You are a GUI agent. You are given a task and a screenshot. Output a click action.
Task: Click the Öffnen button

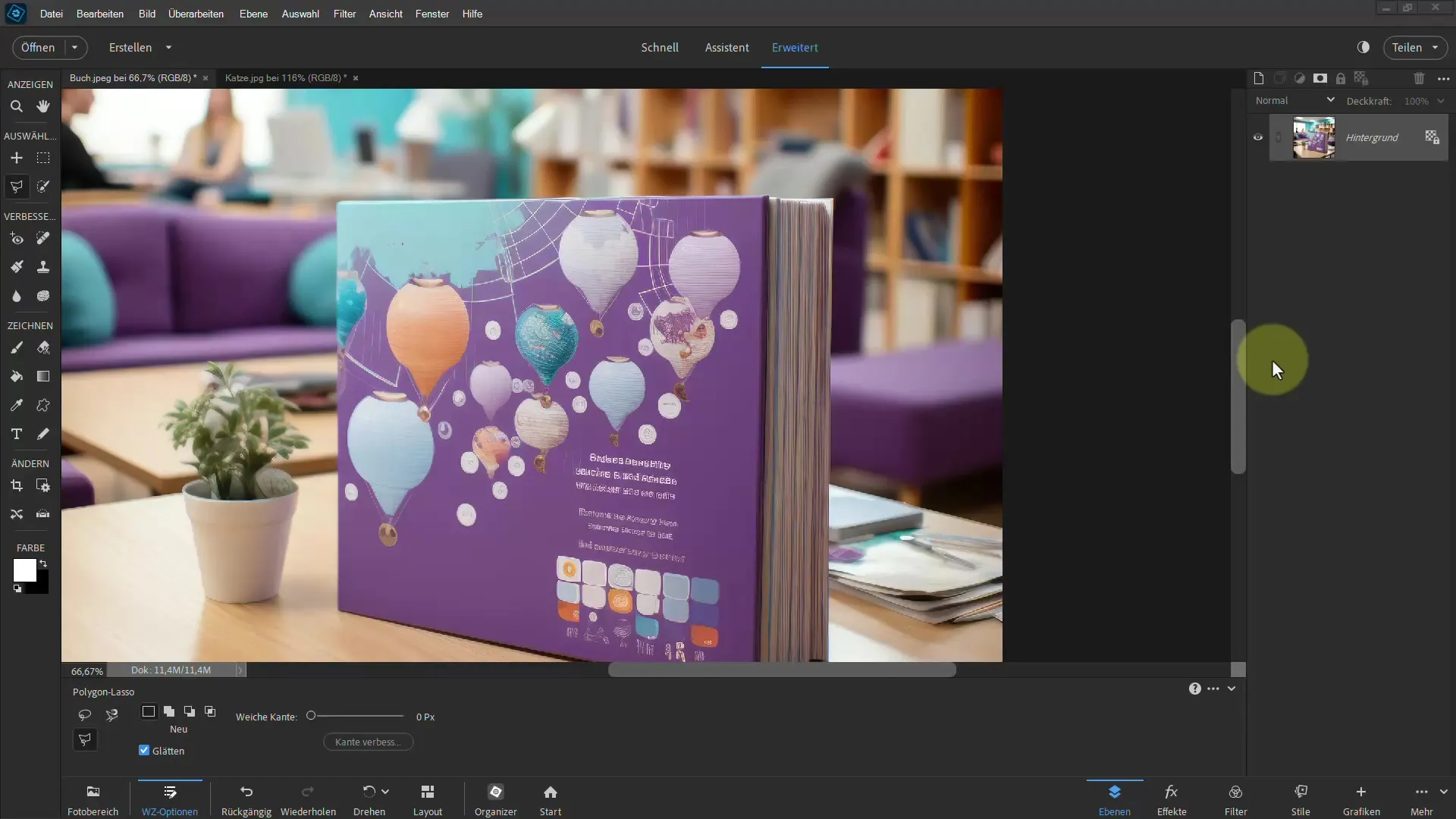(38, 47)
